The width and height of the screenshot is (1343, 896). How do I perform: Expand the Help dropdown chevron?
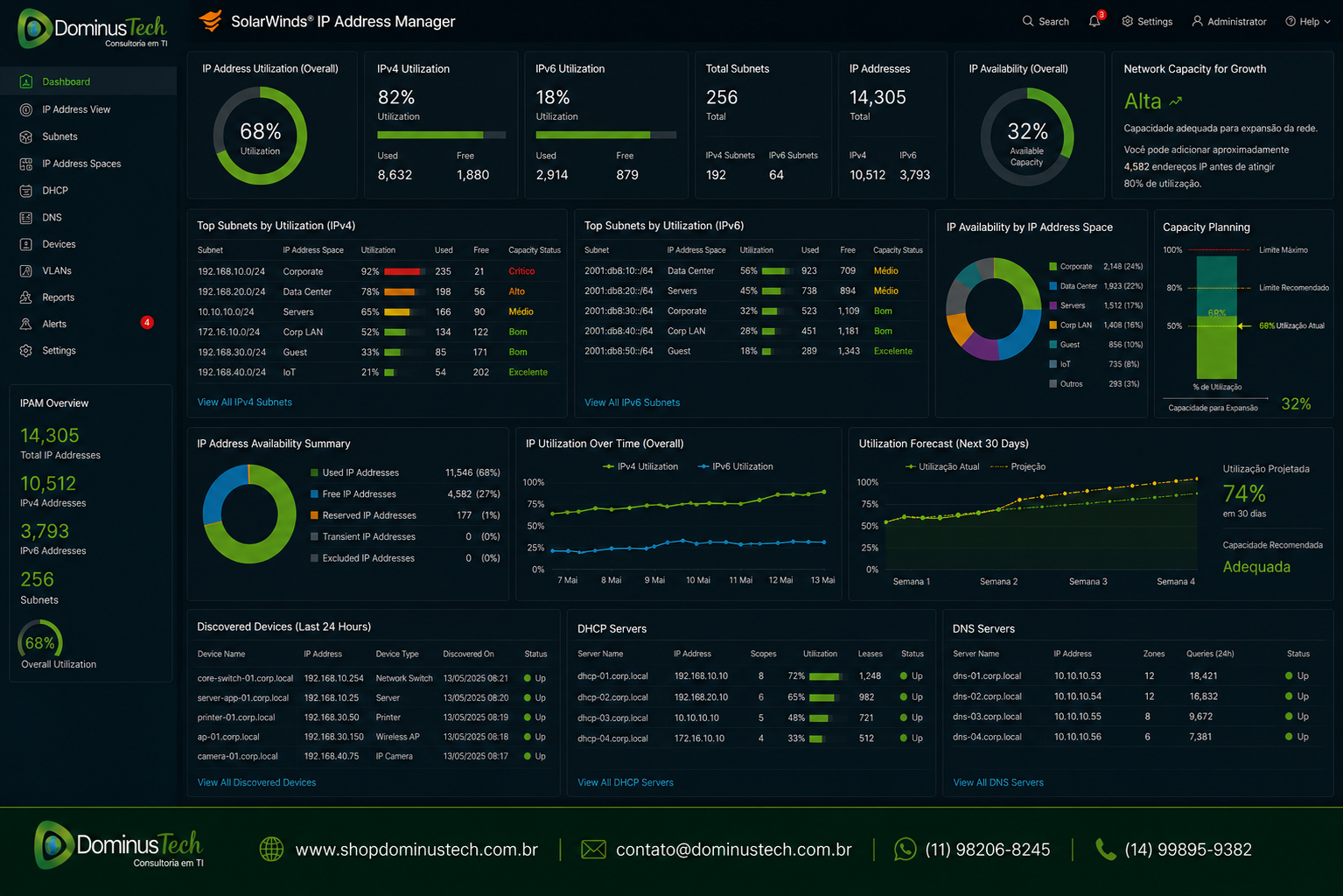[1327, 22]
